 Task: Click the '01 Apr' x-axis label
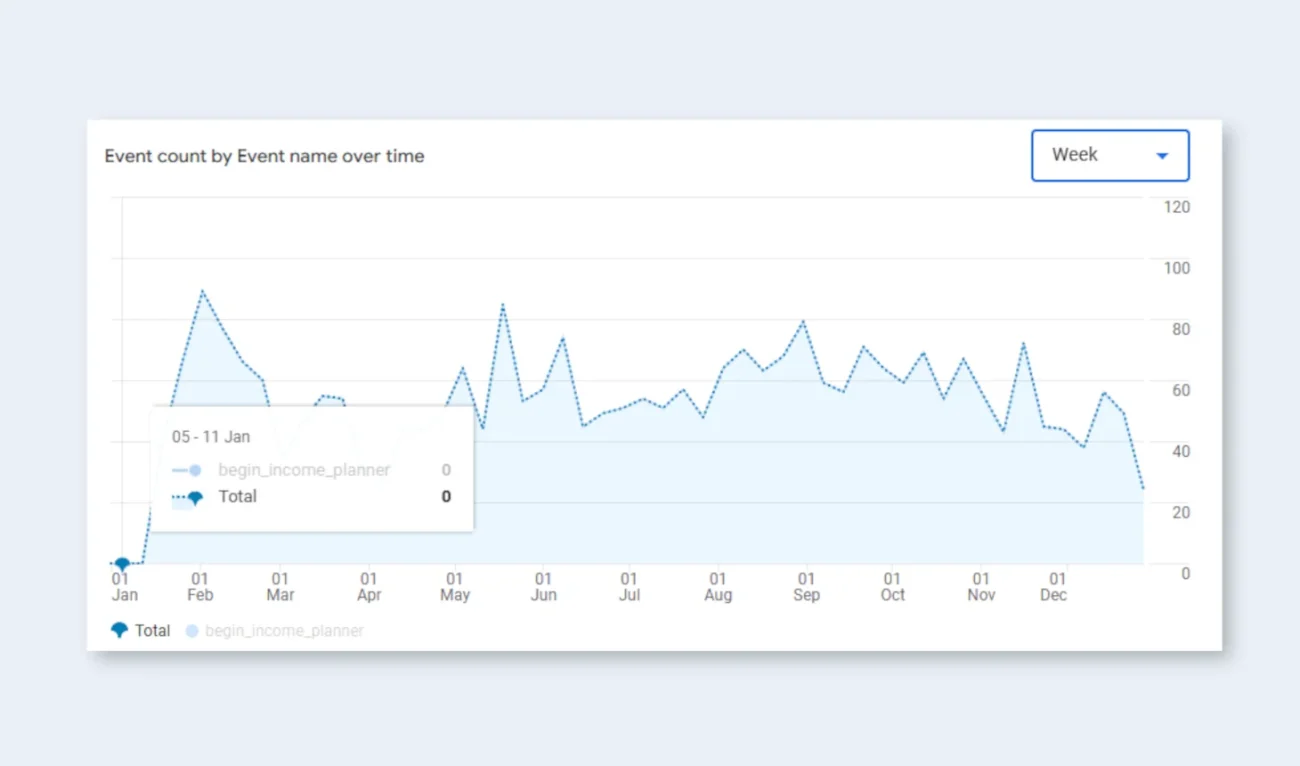(369, 587)
